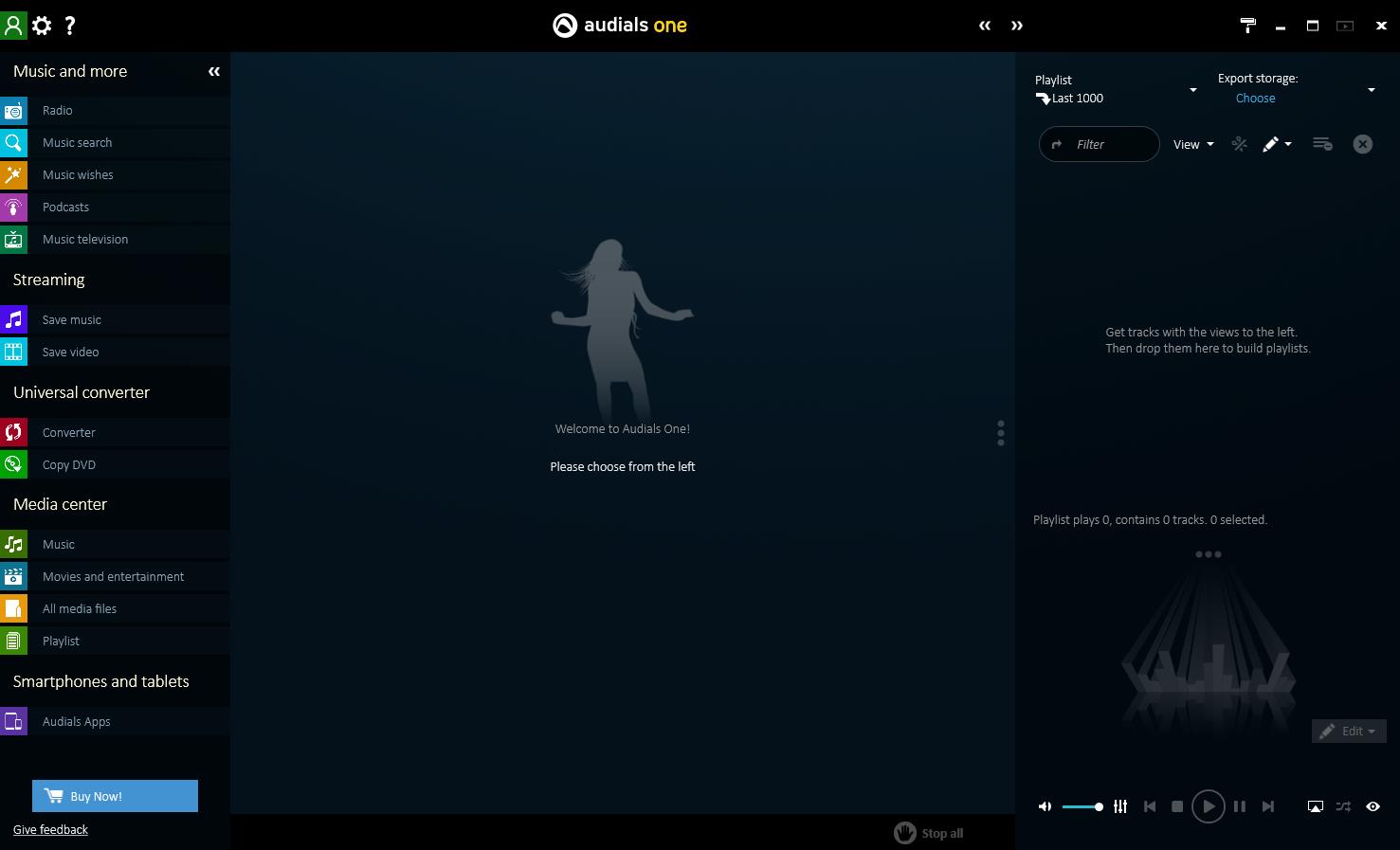The height and width of the screenshot is (850, 1400).
Task: Click the Playlist list icon in sidebar
Action: [x=13, y=642]
